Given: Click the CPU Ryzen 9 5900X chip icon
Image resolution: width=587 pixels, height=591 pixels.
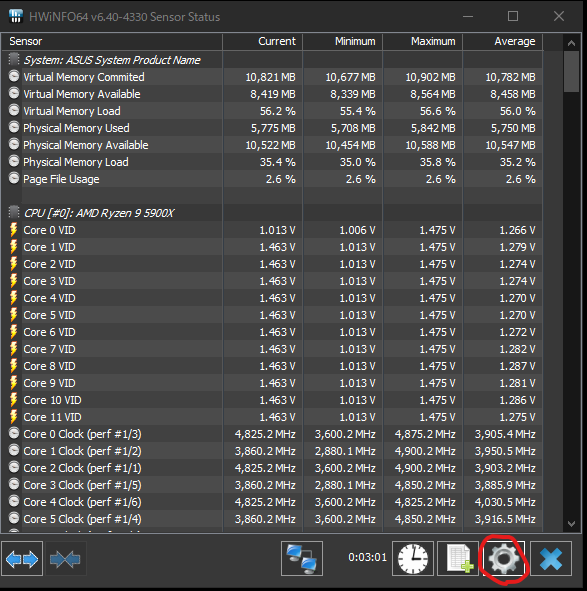Looking at the screenshot, I should [14, 212].
